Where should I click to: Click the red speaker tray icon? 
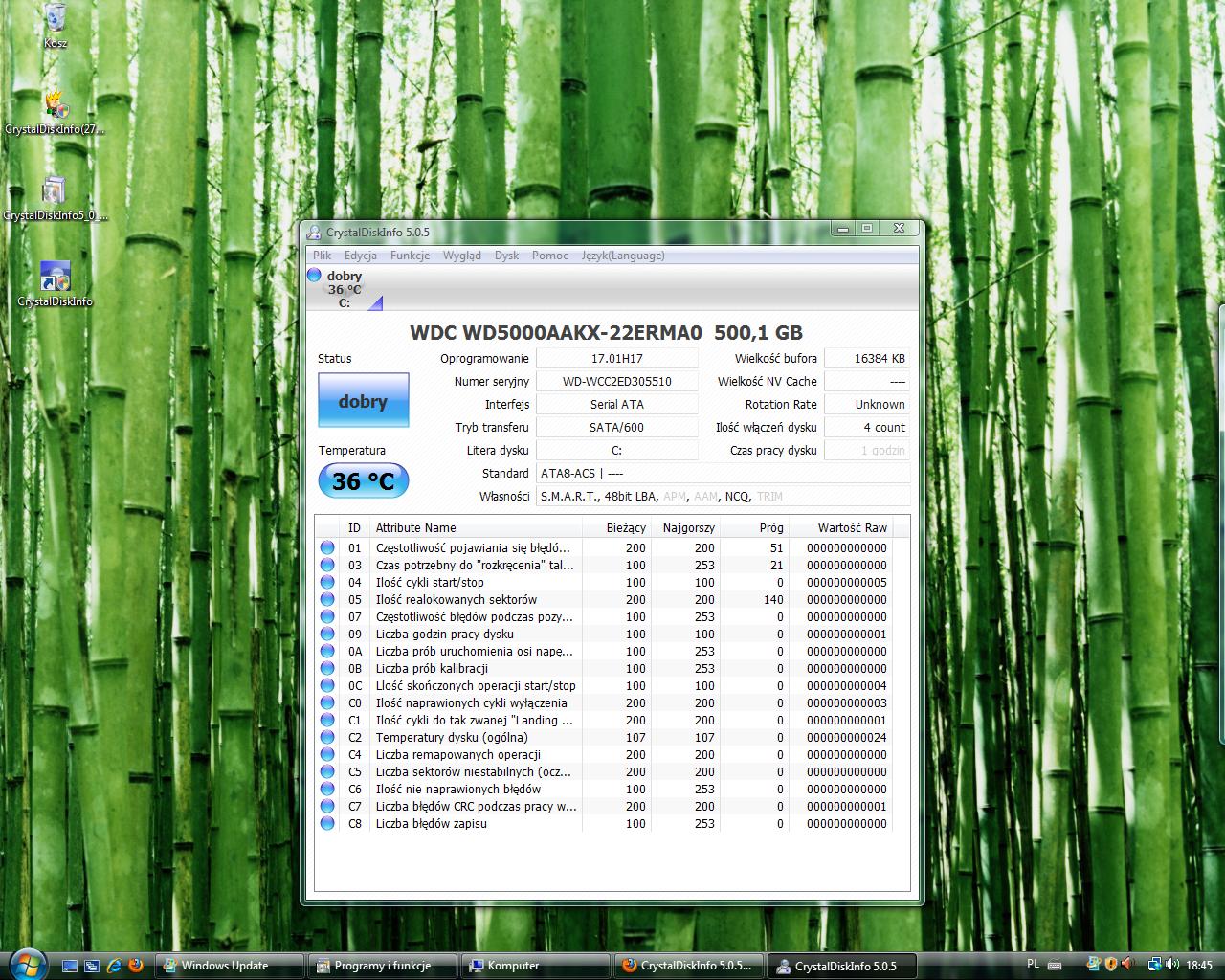coord(1127,965)
